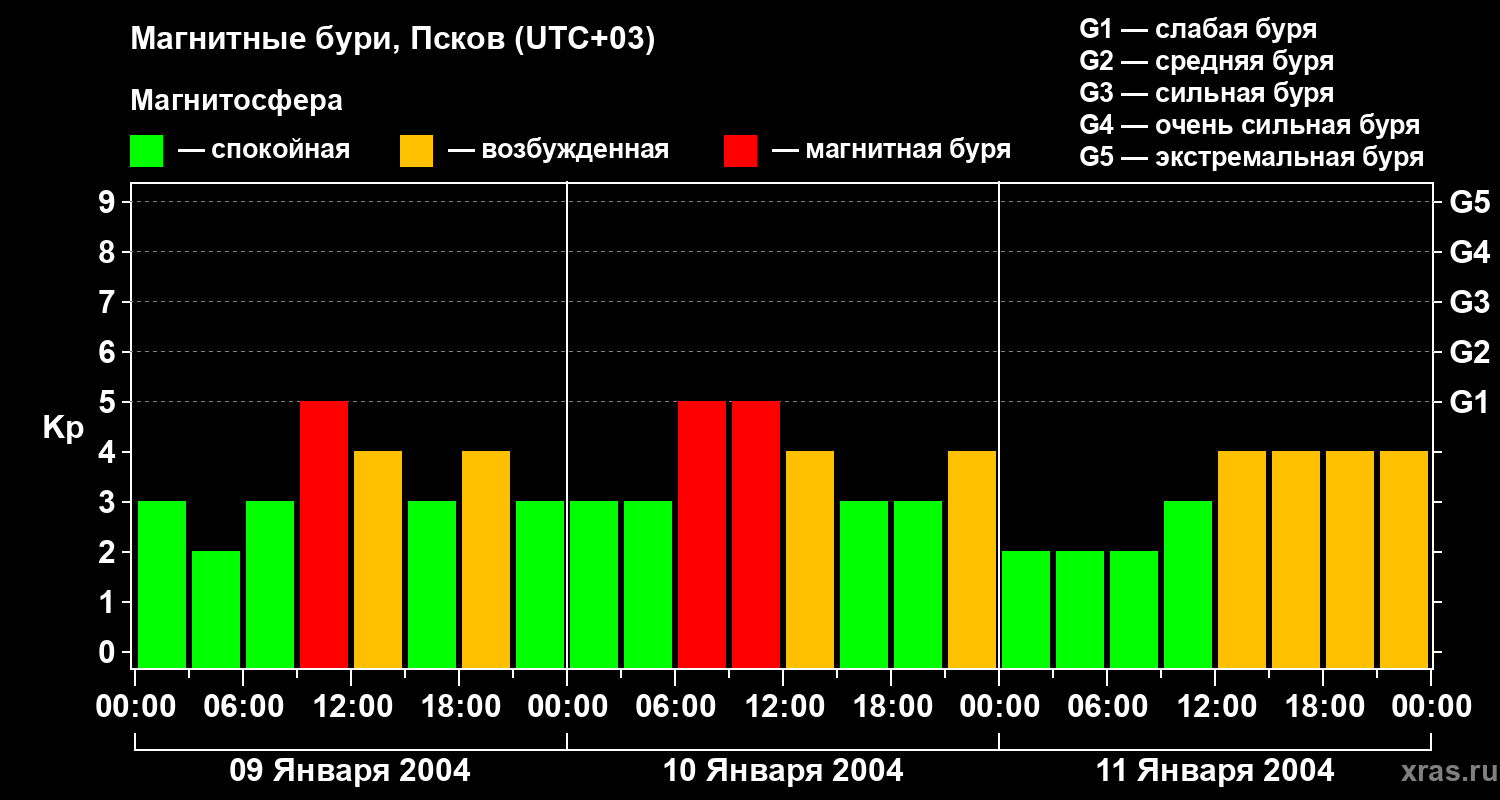Select the 11 Января 00:00–03:00 green bar
This screenshot has width=1500, height=800.
click(x=1026, y=609)
